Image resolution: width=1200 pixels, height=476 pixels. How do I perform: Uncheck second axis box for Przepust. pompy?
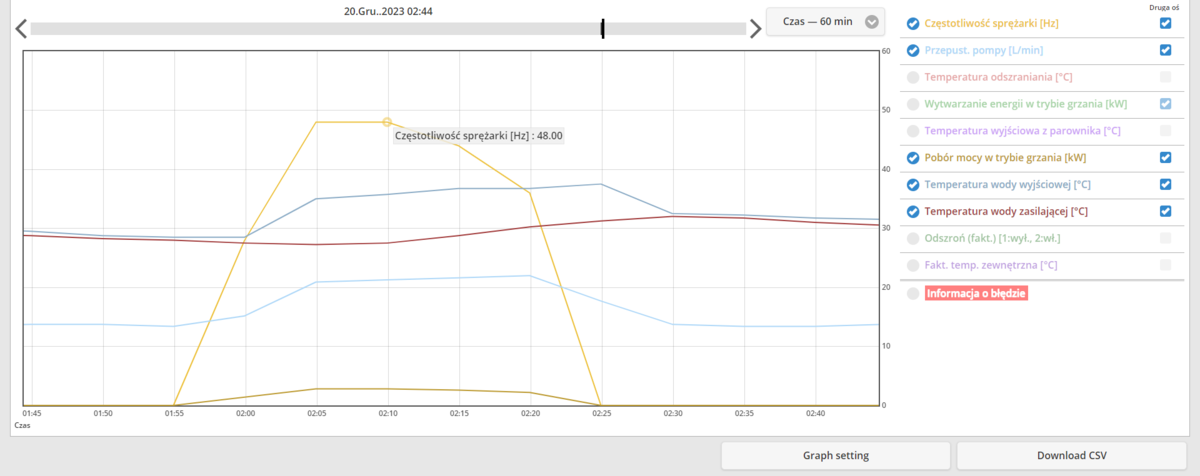coord(1165,50)
